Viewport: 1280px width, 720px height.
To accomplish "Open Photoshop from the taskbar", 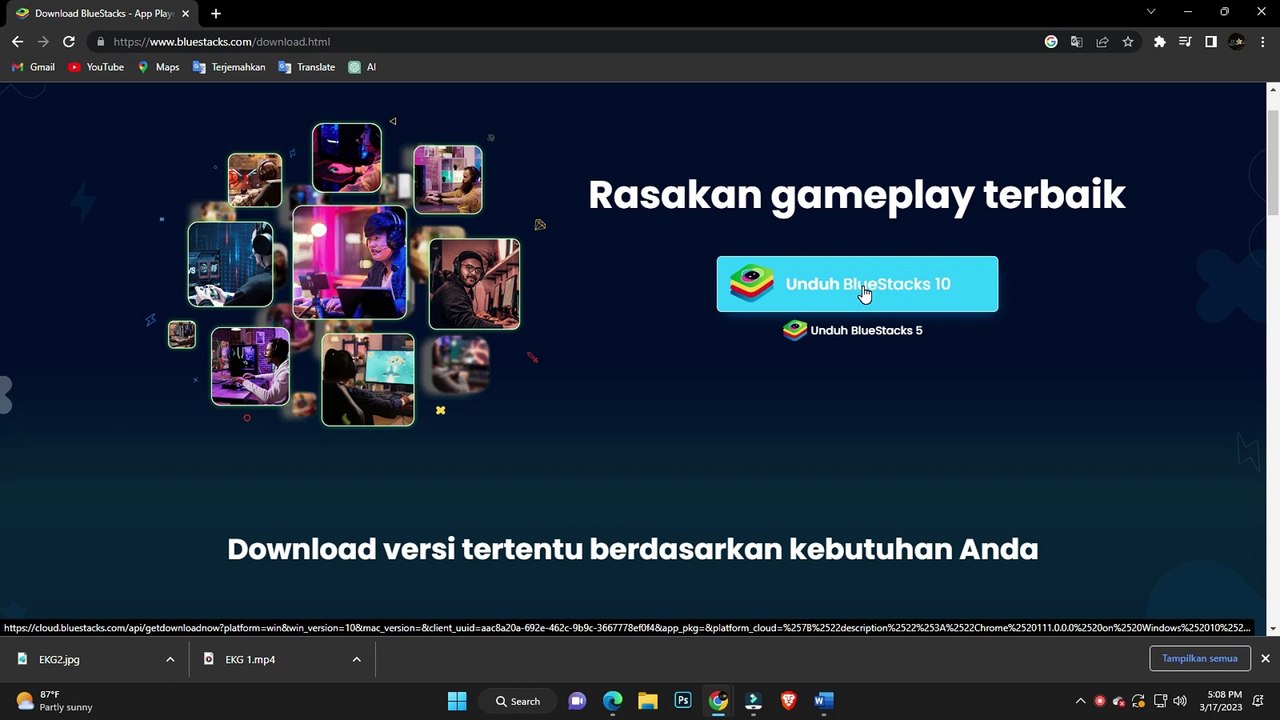I will tap(683, 701).
